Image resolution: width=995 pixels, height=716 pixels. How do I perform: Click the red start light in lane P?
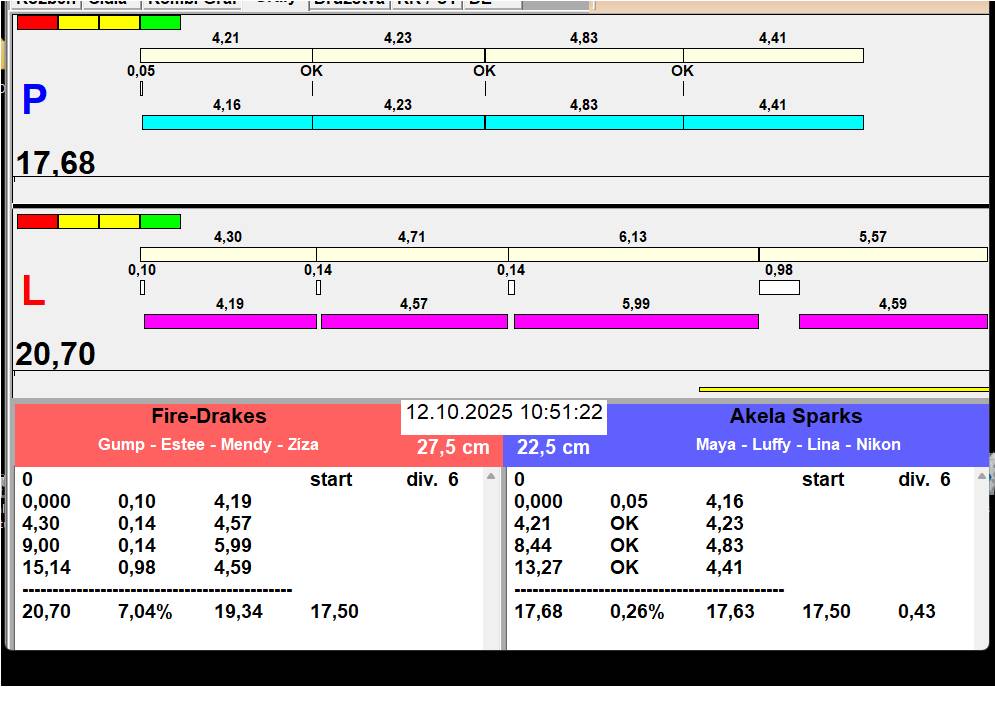[x=37, y=22]
